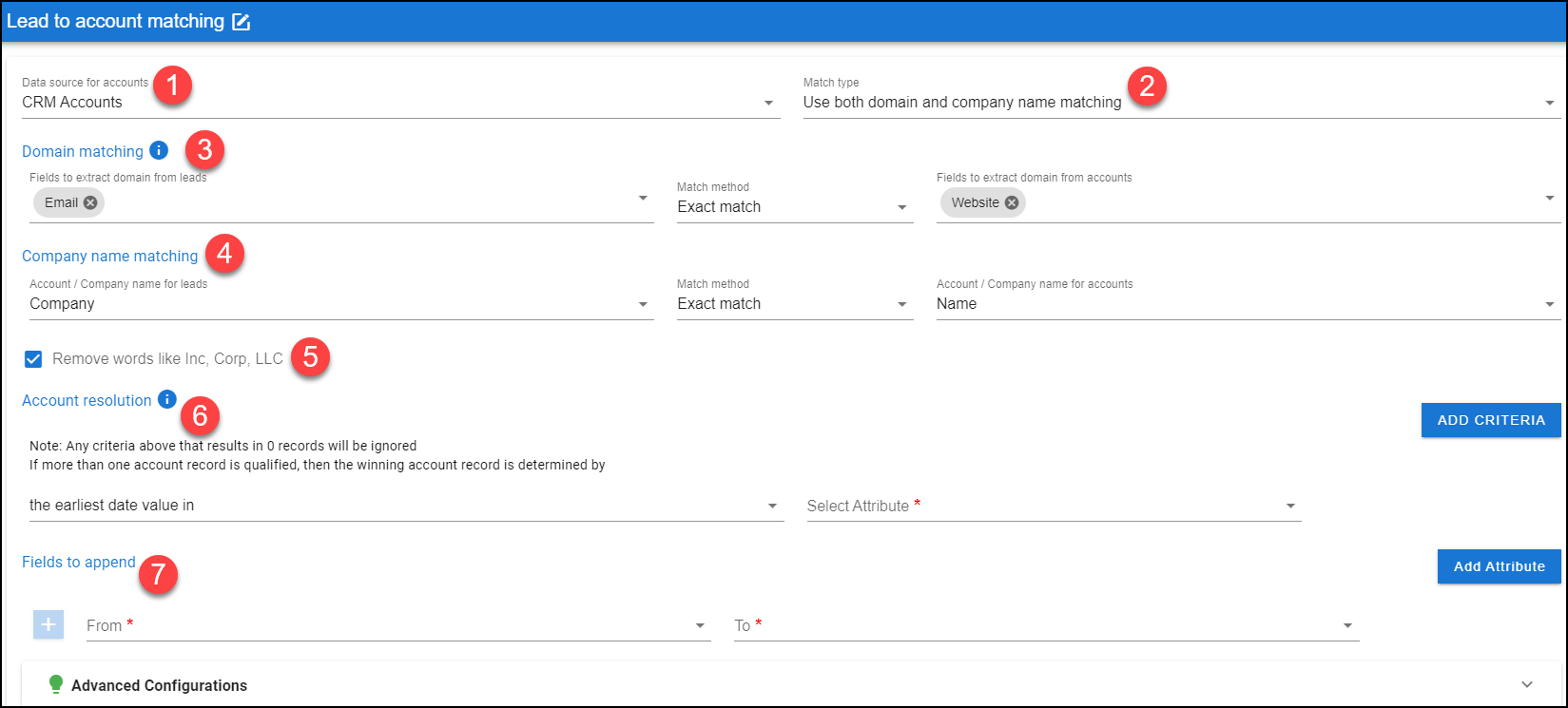Viewport: 1568px width, 708px height.
Task: Click Fields to append heading
Action: click(79, 562)
